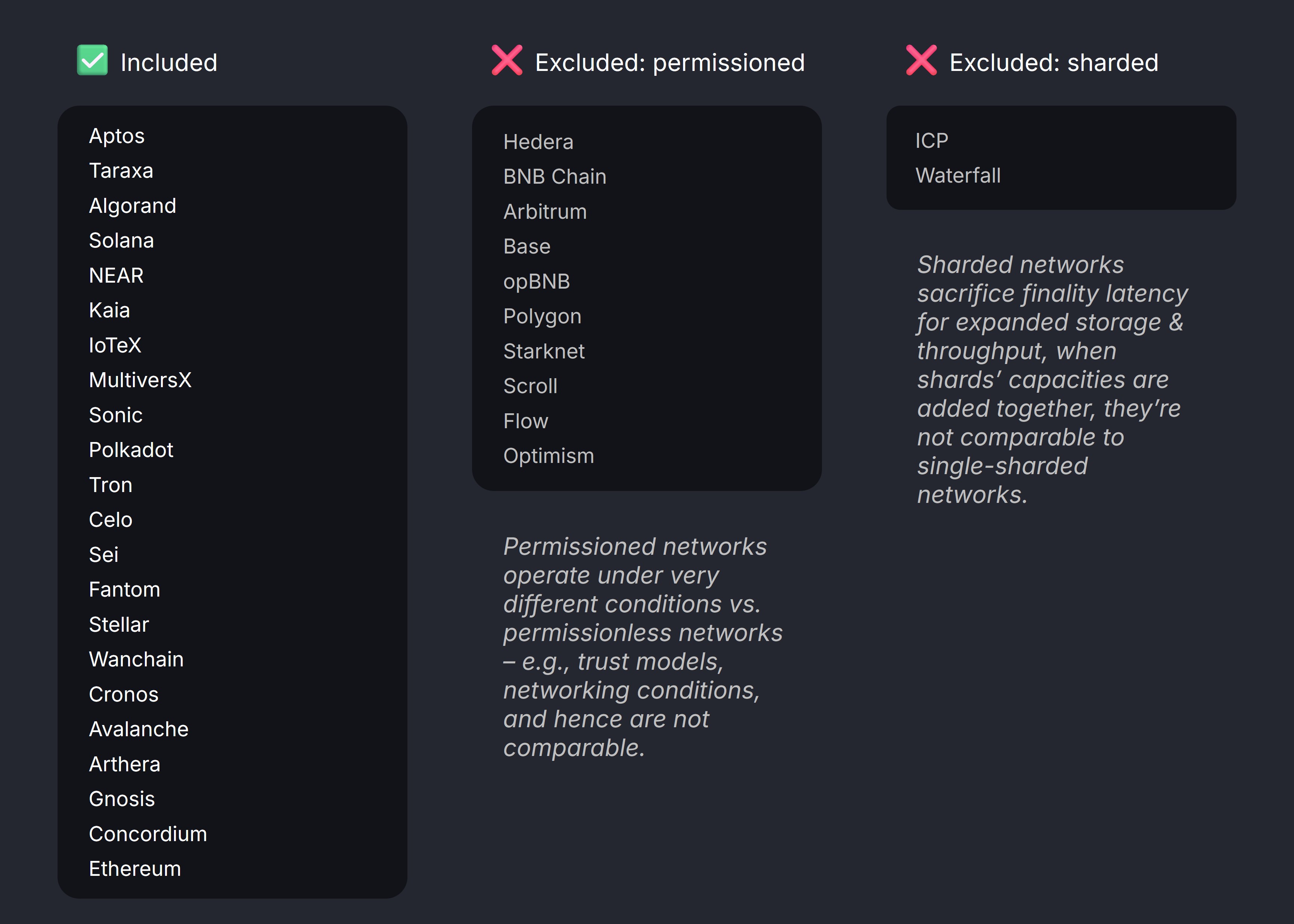This screenshot has height=924, width=1294.
Task: Select MultiversX network entry
Action: 140,380
